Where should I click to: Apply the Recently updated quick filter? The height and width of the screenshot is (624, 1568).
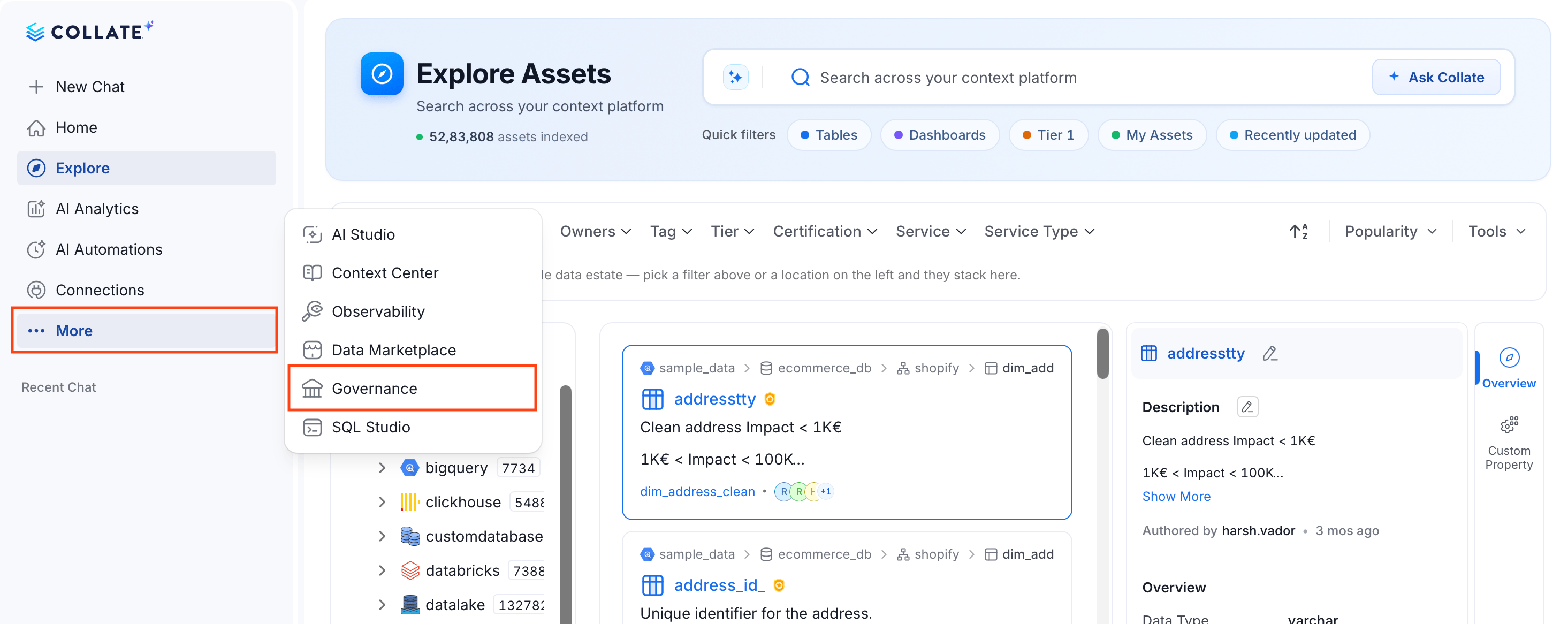tap(1292, 135)
